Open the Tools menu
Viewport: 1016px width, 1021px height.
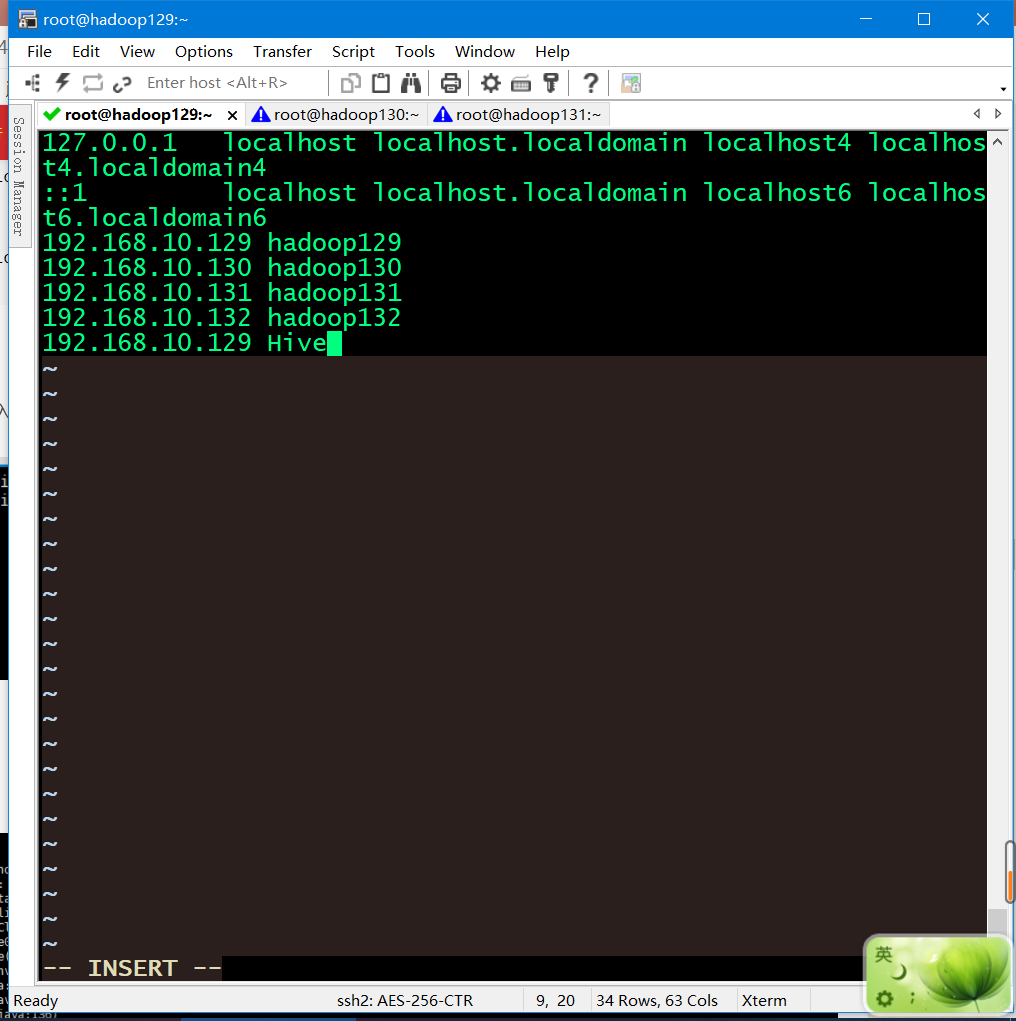coord(414,51)
